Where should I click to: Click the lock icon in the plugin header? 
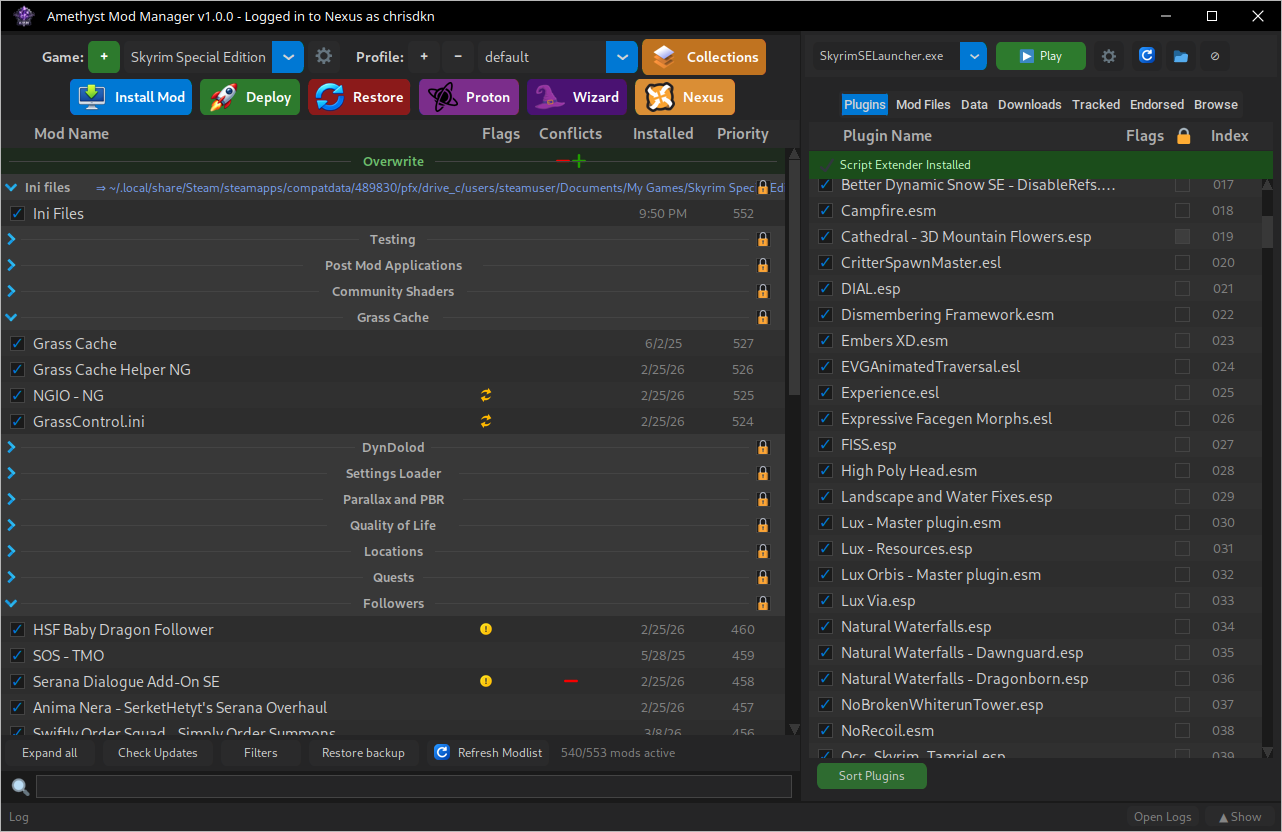1184,136
